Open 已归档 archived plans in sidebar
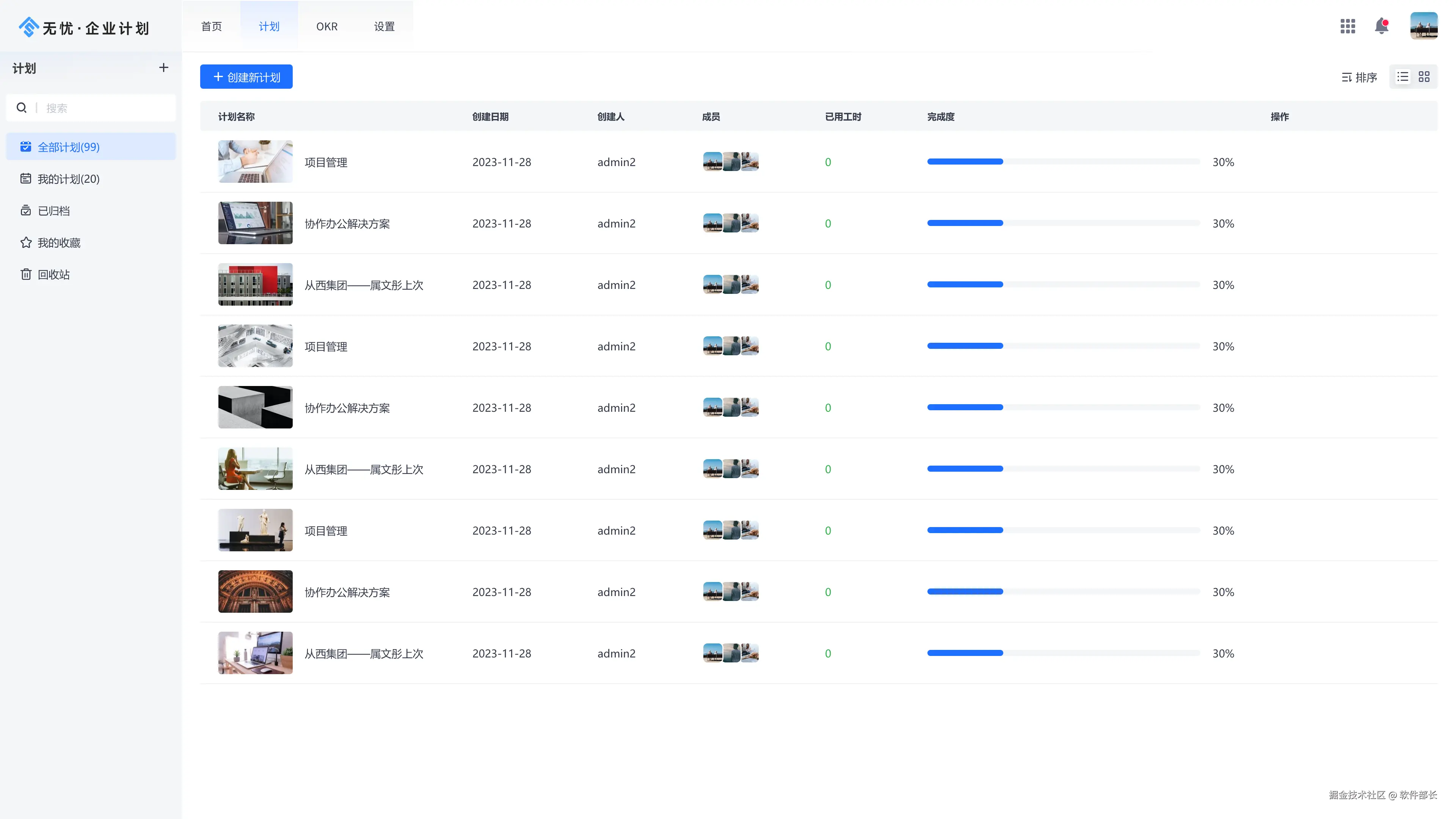1456x819 pixels. [54, 211]
